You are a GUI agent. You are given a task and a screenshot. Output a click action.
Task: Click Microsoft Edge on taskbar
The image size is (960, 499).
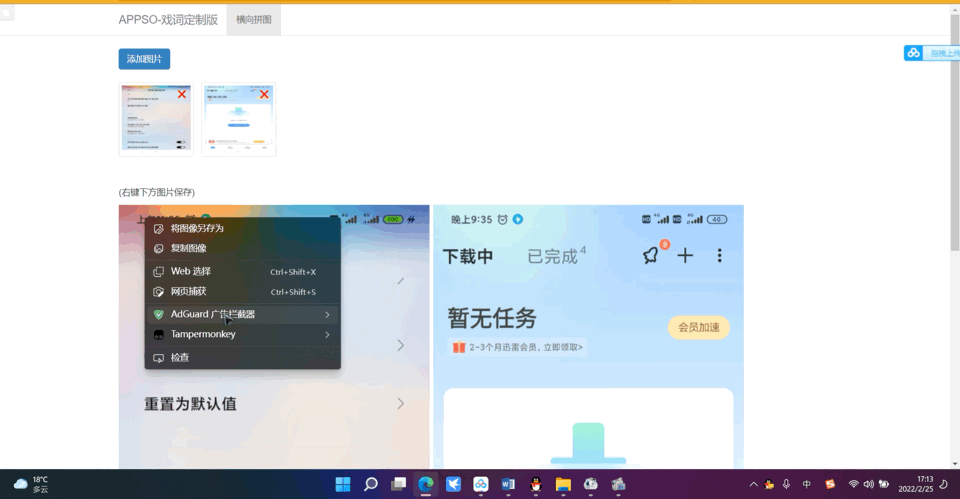pos(426,484)
